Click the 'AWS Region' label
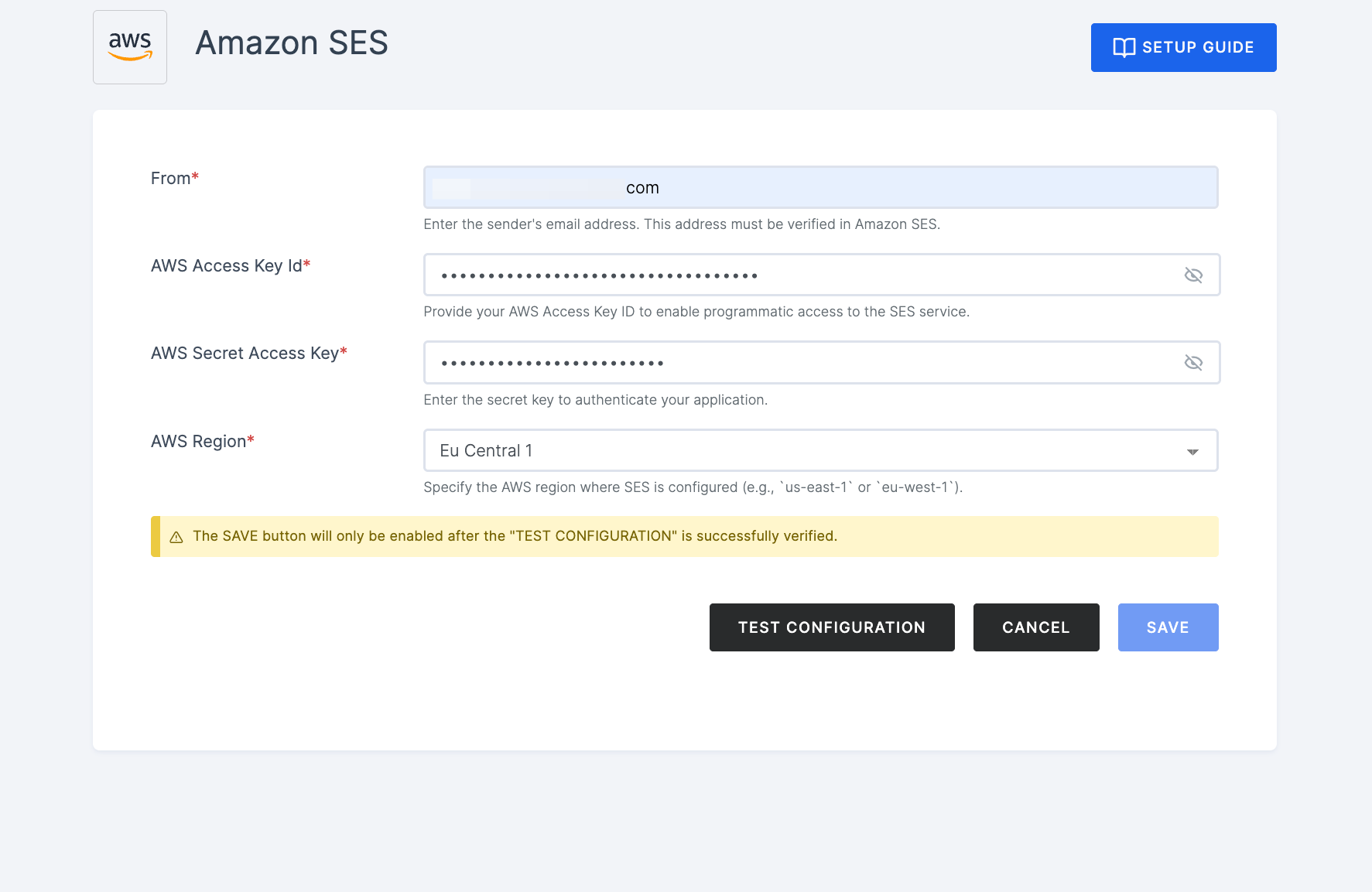Screen dimensions: 1372x892 point(203,441)
